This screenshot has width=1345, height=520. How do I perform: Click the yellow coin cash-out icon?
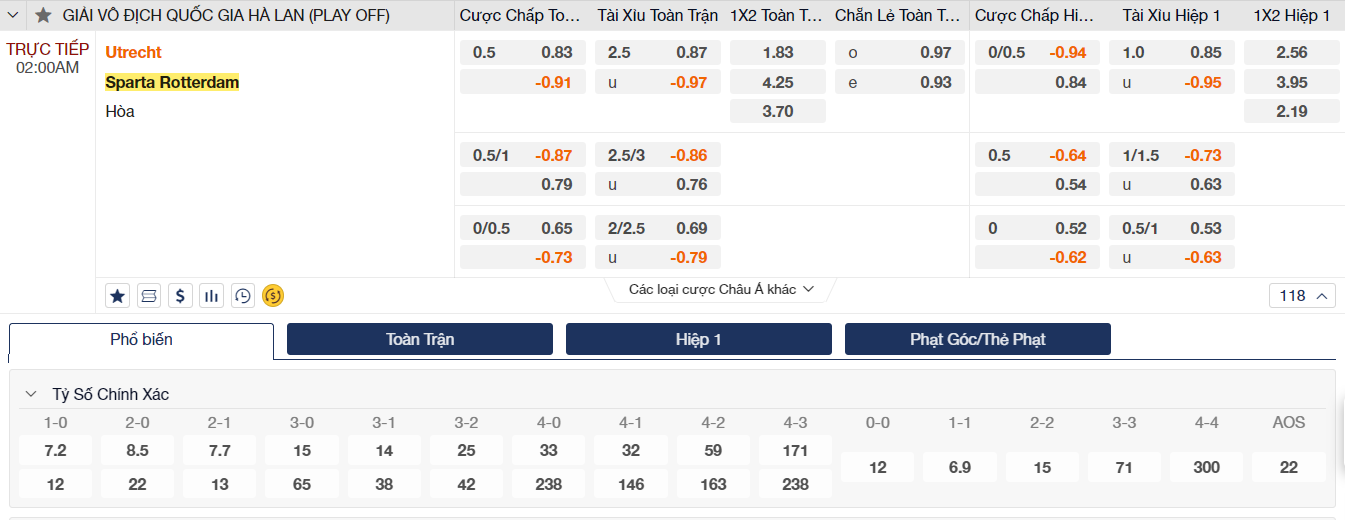[273, 296]
